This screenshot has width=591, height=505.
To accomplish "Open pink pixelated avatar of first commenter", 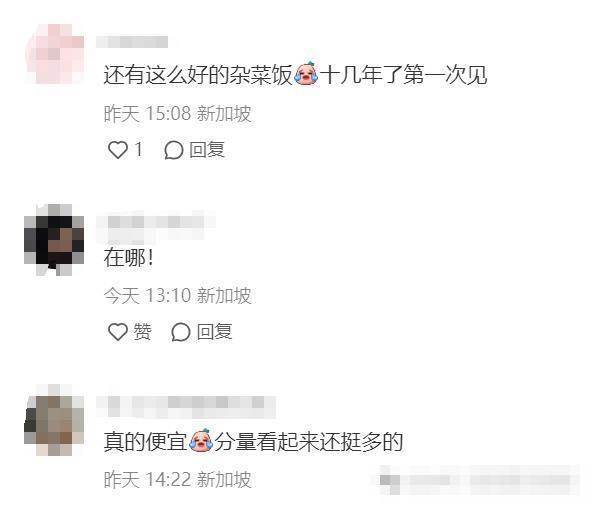I will pos(55,54).
